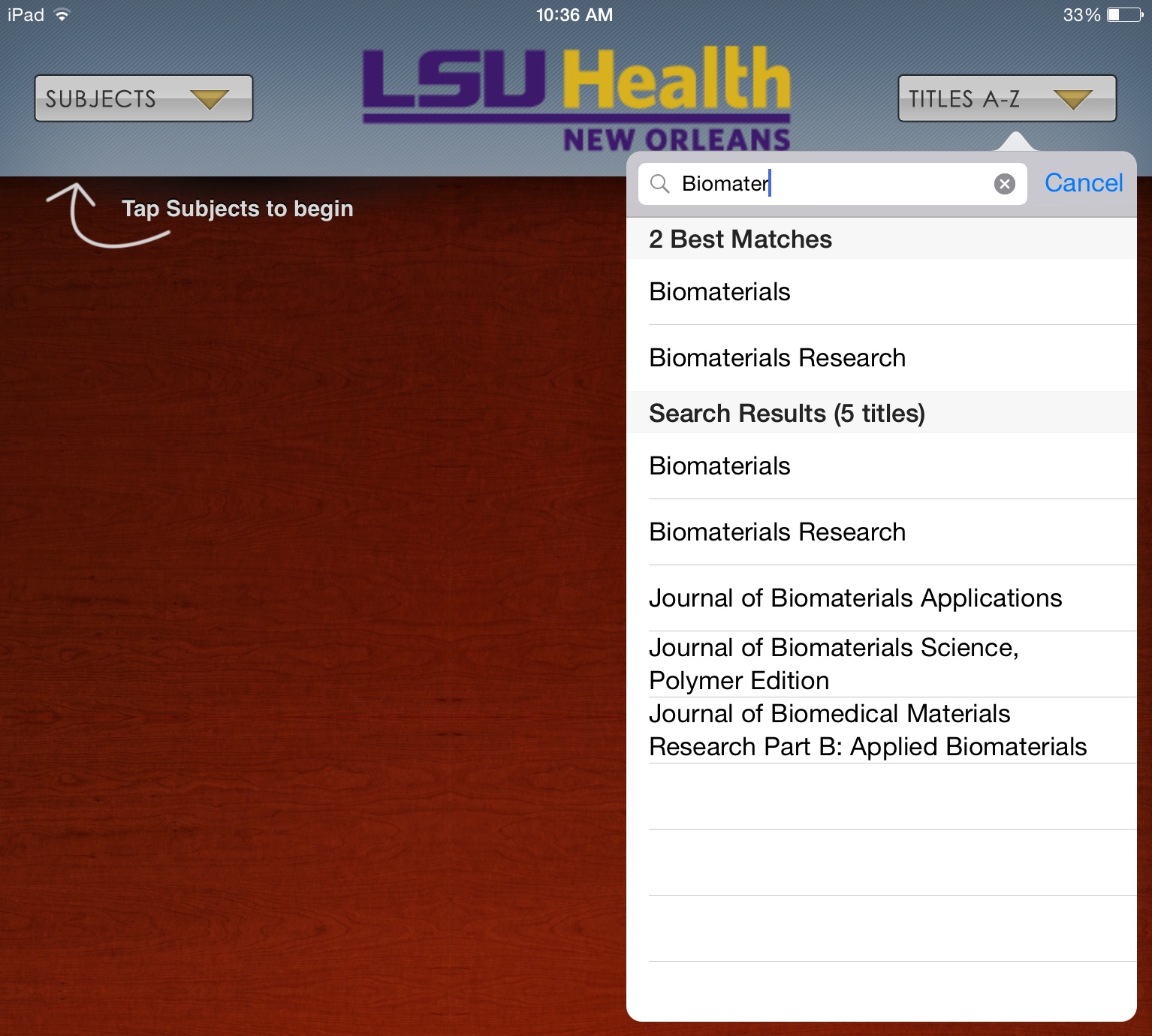Click the magnifying glass search icon
Screen dimensions: 1152x1036
pyautogui.click(x=659, y=184)
